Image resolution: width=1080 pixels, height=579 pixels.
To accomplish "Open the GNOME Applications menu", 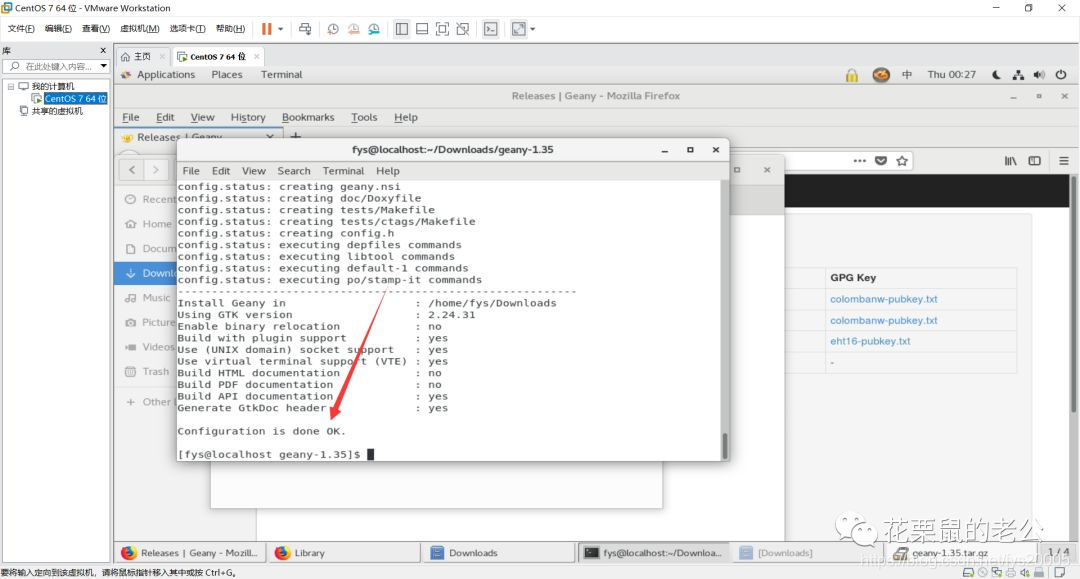I will click(165, 74).
